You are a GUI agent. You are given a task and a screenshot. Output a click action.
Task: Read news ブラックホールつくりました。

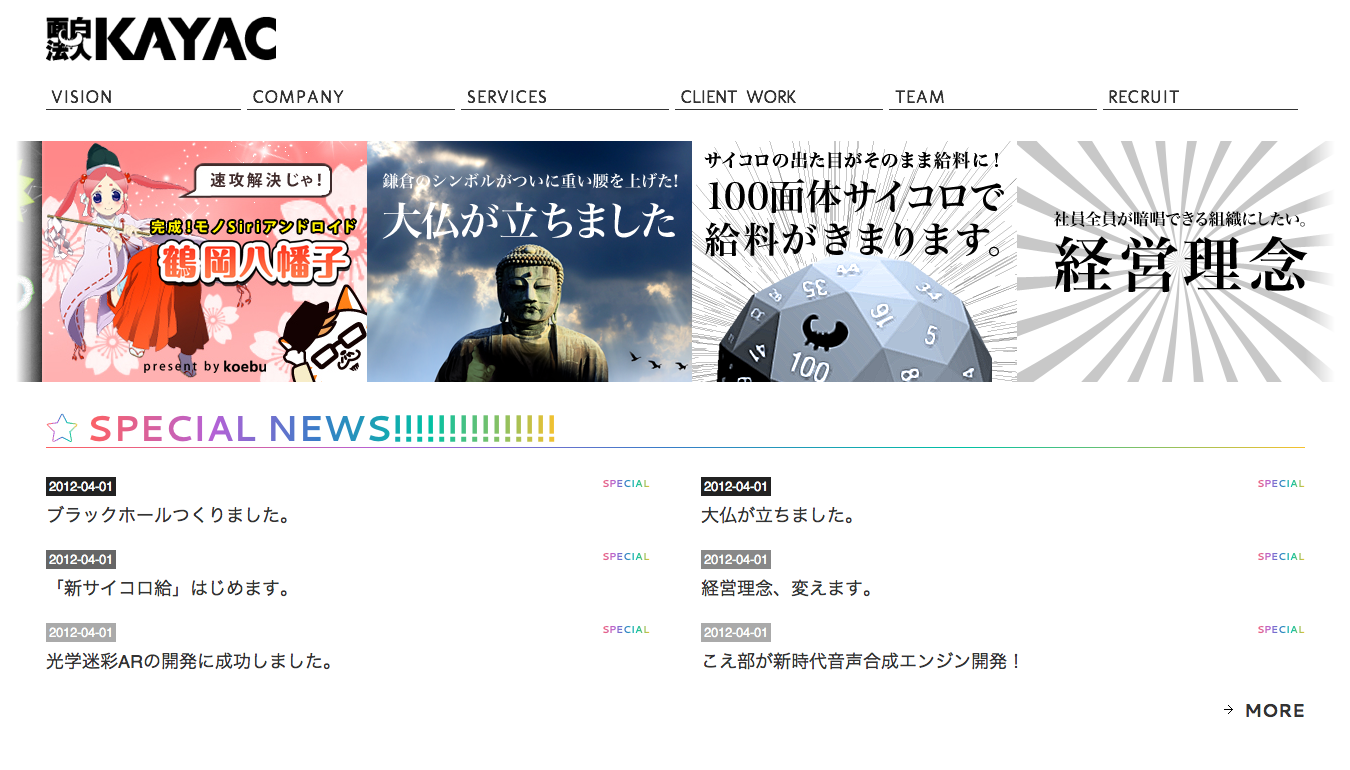[x=169, y=516]
